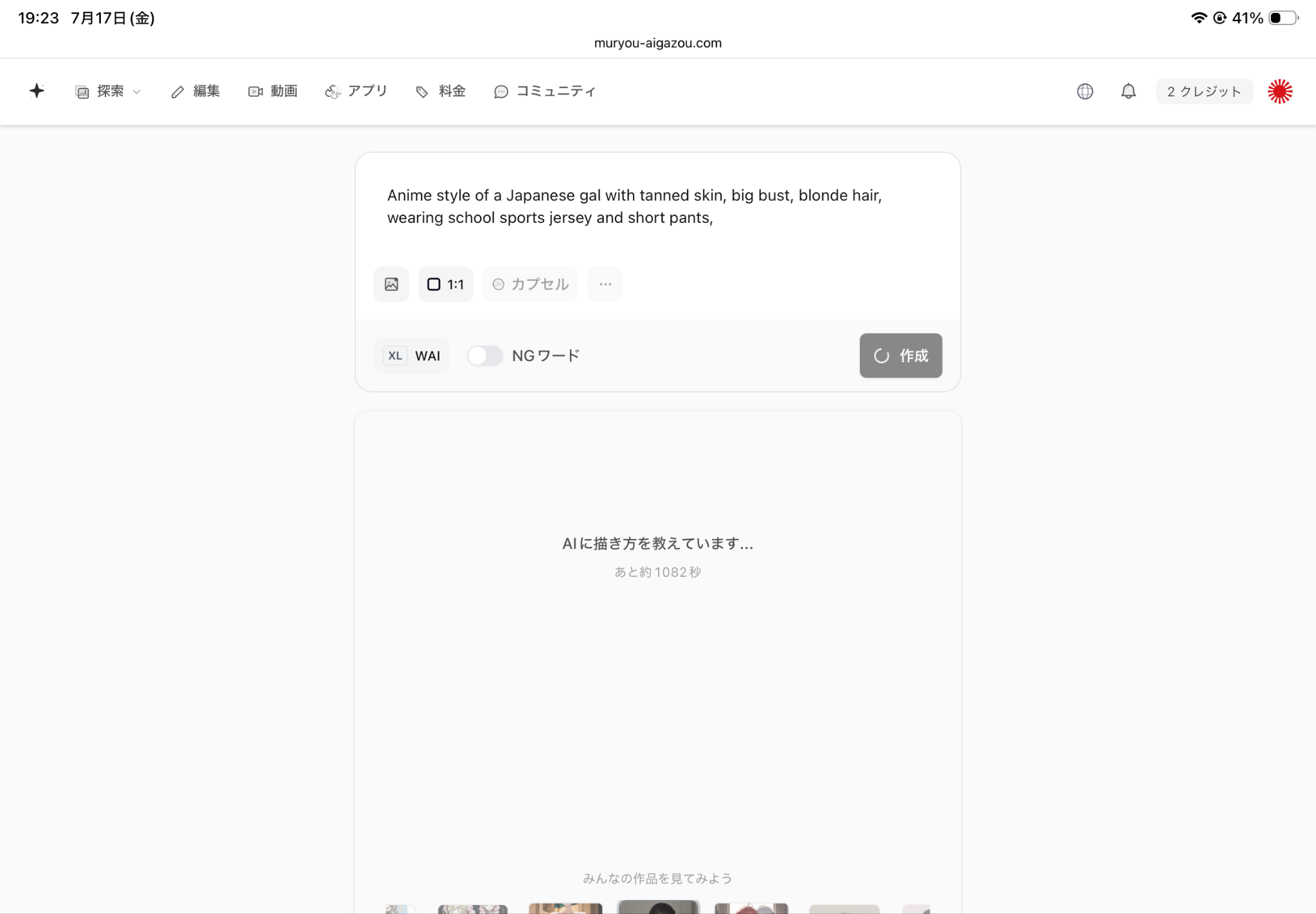Open the 1:1 aspect ratio selector

(x=445, y=284)
